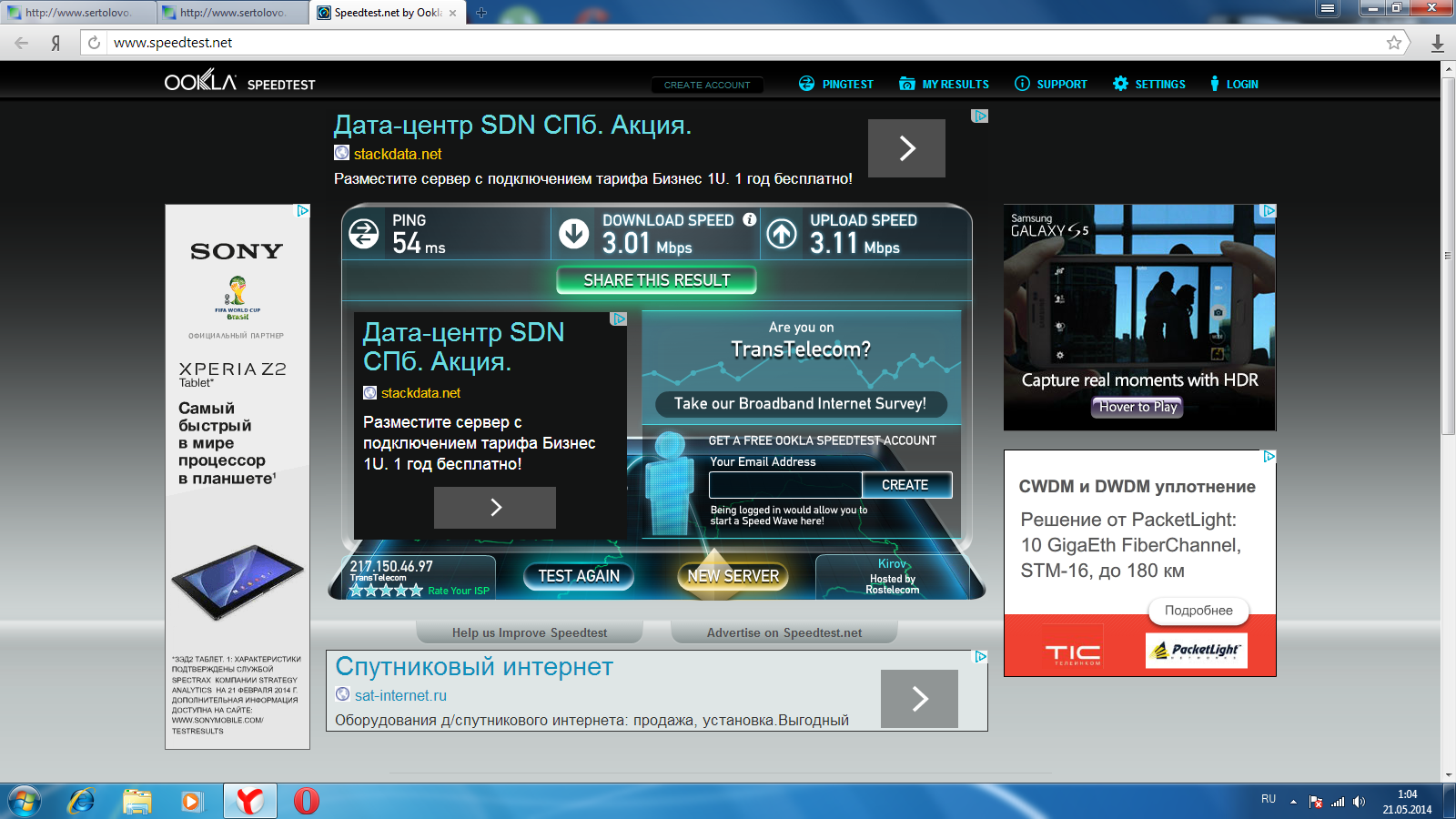
Task: Click the download arrow icon
Action: coord(574,234)
